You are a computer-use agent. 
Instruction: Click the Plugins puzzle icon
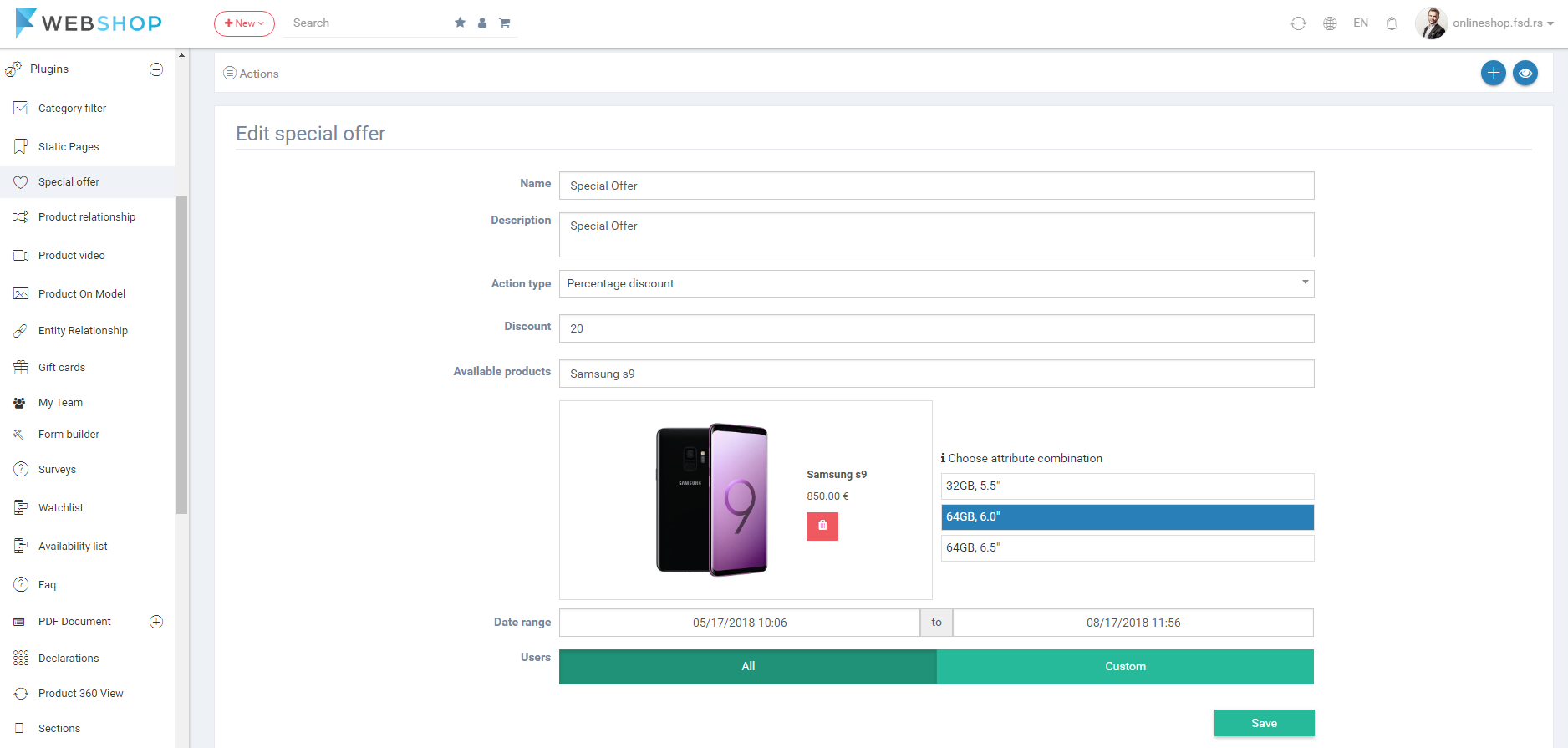13,69
